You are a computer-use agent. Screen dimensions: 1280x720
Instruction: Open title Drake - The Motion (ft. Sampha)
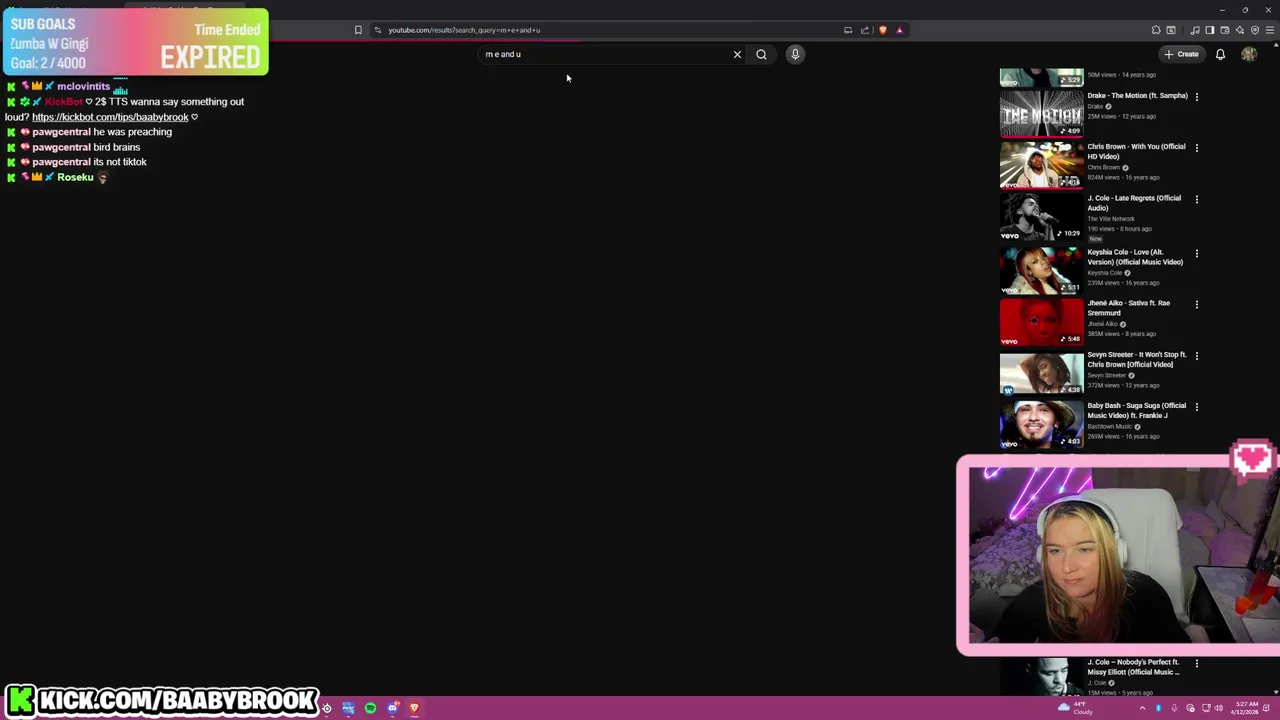(x=1137, y=96)
